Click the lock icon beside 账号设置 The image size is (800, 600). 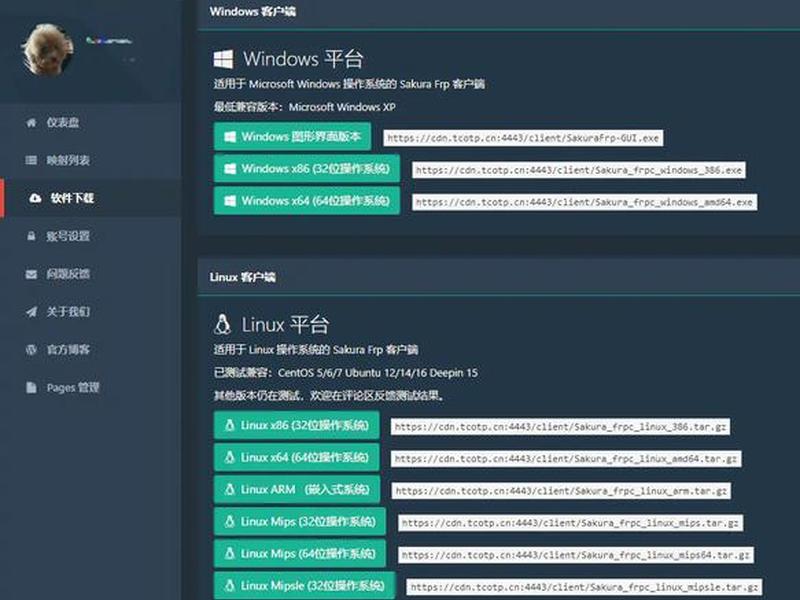31,236
